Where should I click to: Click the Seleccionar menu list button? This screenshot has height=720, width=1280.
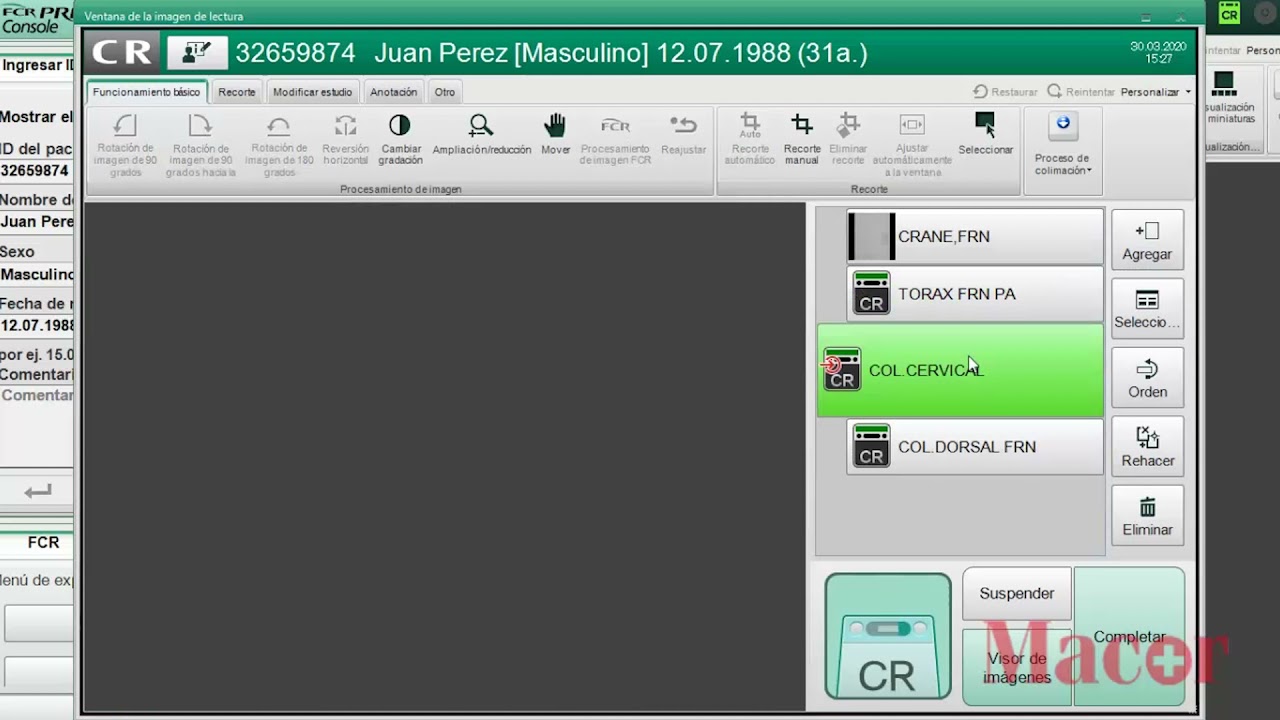point(1147,309)
